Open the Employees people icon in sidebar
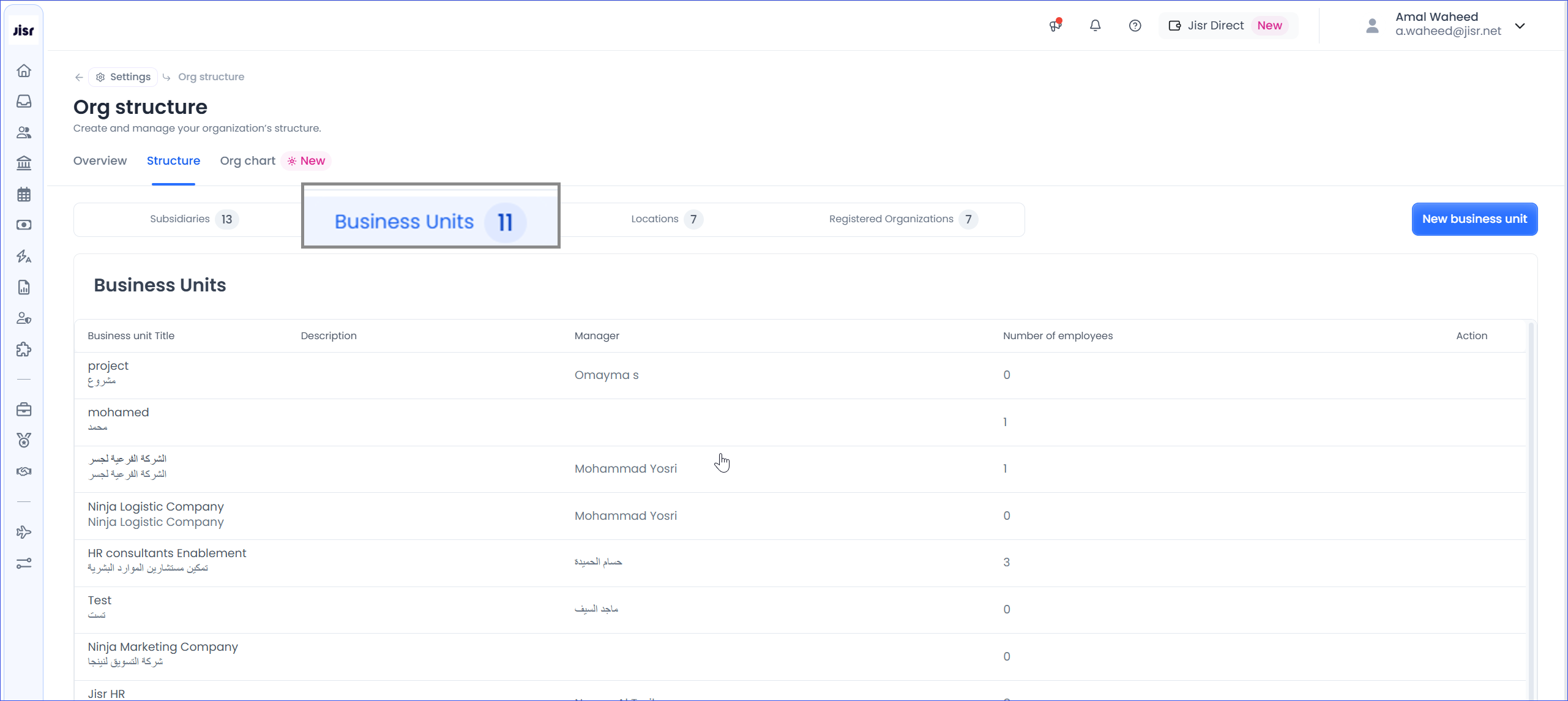This screenshot has height=701, width=1568. 24,132
